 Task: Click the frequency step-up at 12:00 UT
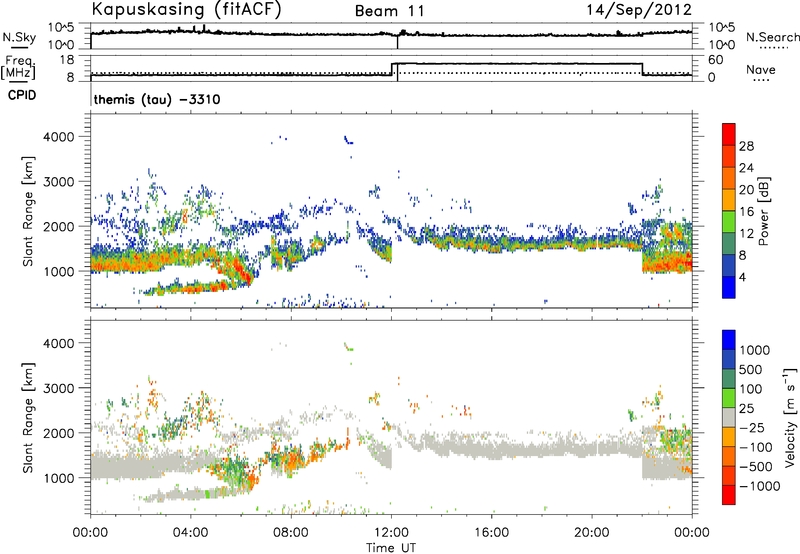[x=391, y=69]
